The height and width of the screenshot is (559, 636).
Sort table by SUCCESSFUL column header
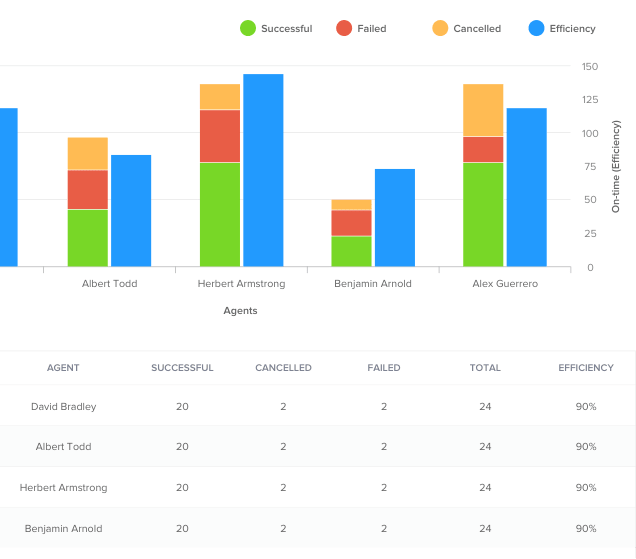coord(182,368)
